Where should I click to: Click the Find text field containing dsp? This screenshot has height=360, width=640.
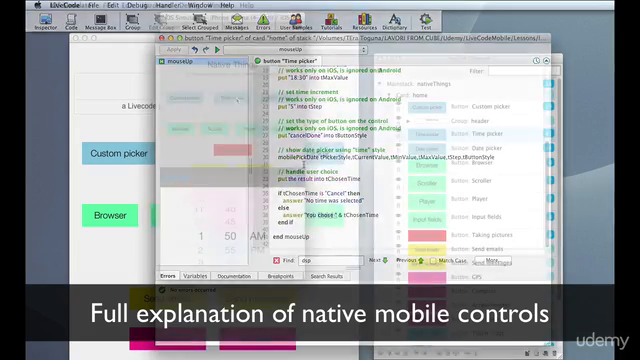pyautogui.click(x=331, y=260)
